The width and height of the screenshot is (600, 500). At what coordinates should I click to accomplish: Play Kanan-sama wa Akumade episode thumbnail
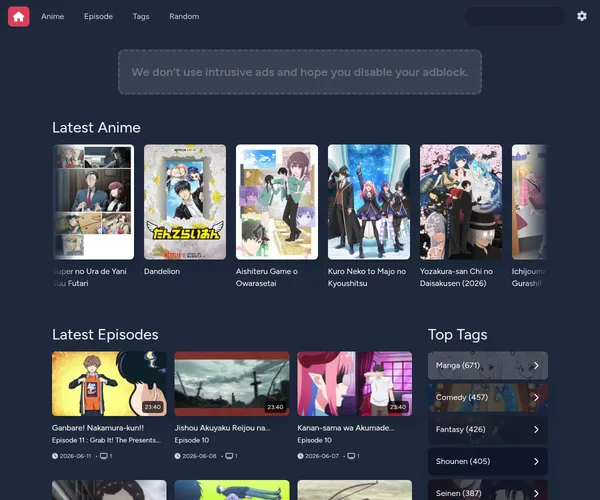[x=355, y=384]
